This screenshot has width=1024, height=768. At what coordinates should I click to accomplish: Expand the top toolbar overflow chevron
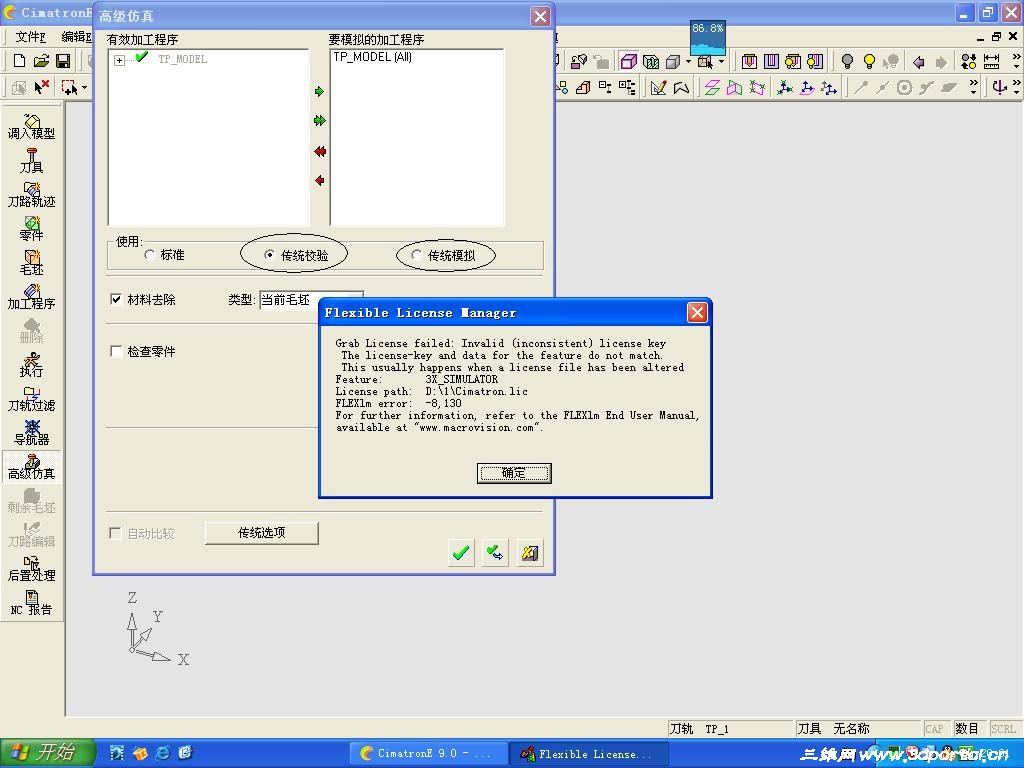1016,61
